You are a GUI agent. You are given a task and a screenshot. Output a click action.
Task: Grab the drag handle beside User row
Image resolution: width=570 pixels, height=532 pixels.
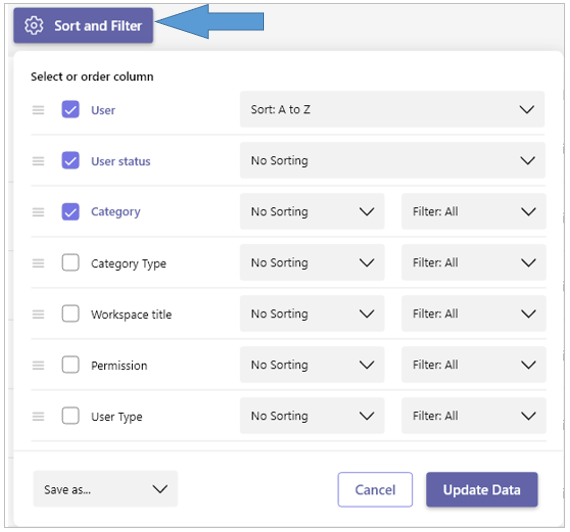click(x=38, y=110)
